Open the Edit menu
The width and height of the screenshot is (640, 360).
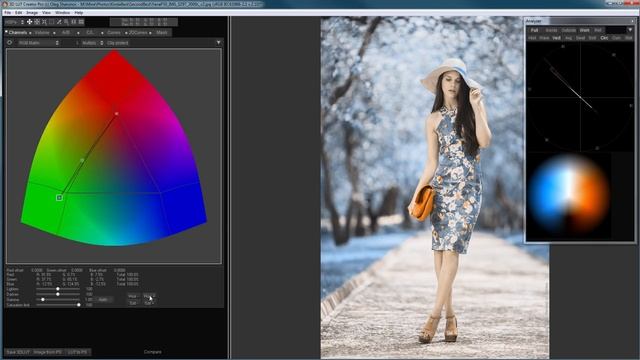coord(19,13)
